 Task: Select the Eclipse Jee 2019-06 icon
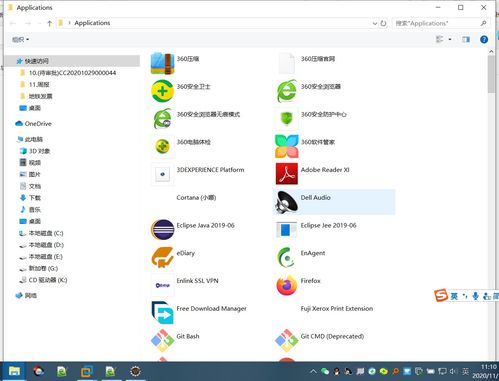tap(287, 229)
